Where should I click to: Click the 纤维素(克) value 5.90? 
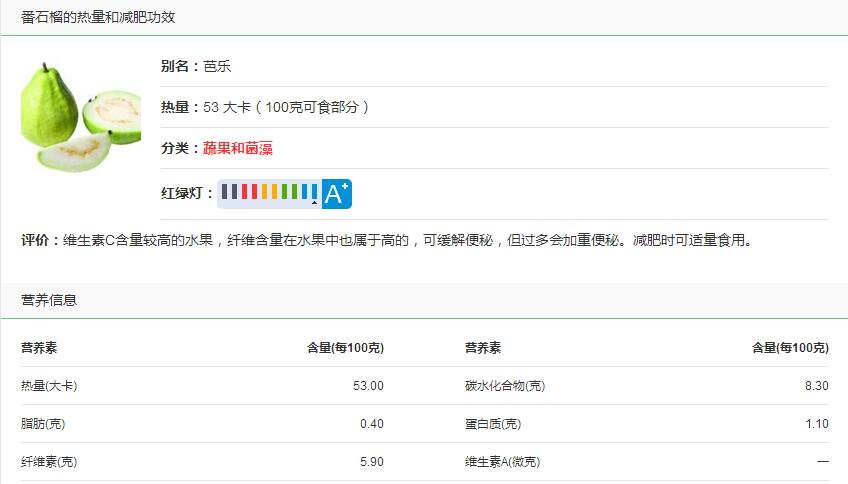(371, 462)
